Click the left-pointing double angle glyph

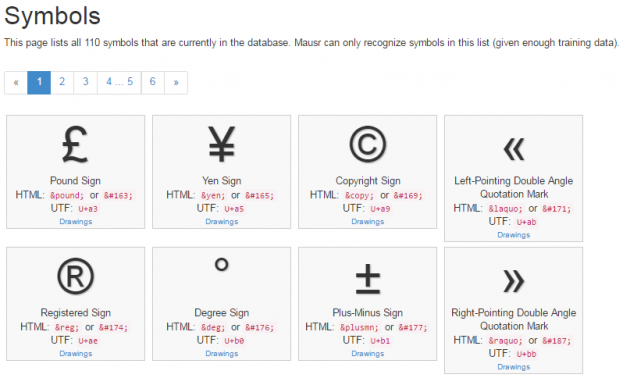(x=514, y=149)
